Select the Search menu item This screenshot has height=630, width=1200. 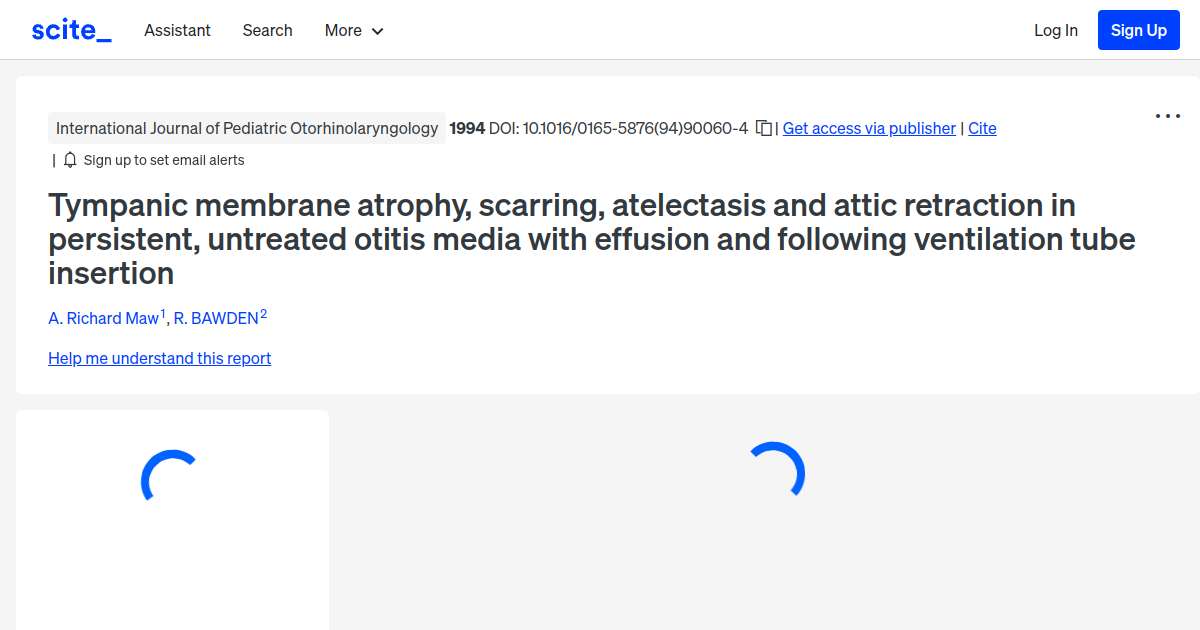click(267, 30)
